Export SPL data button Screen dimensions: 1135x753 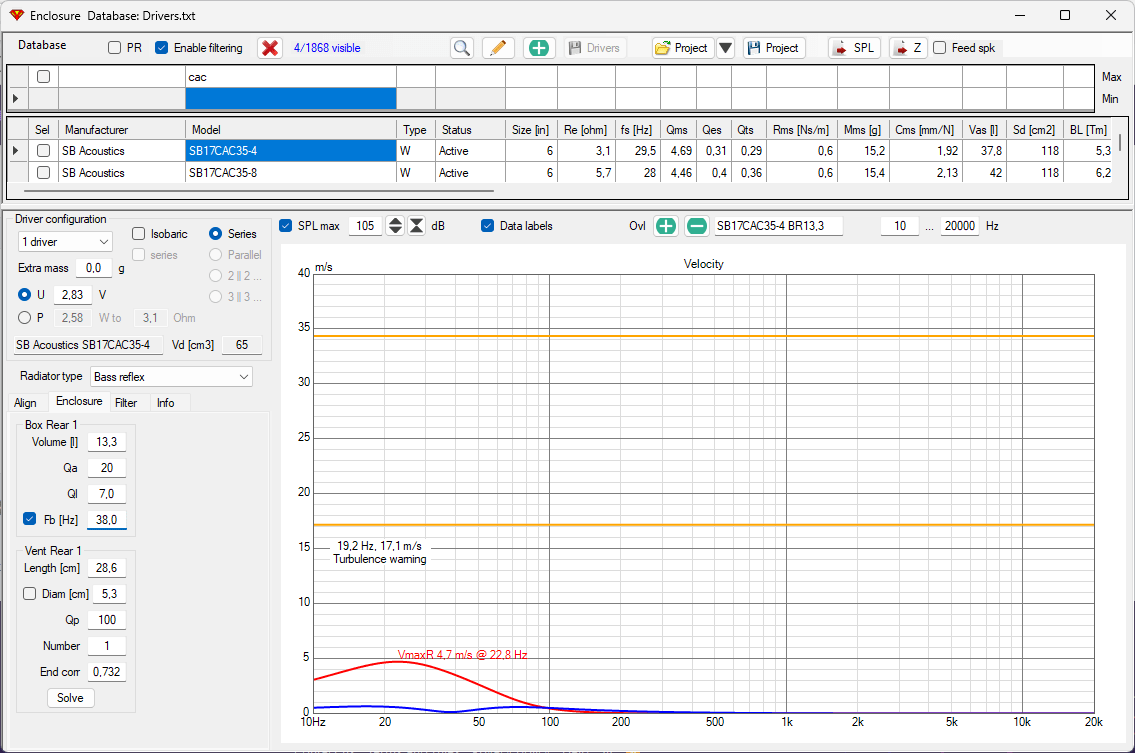tap(854, 48)
